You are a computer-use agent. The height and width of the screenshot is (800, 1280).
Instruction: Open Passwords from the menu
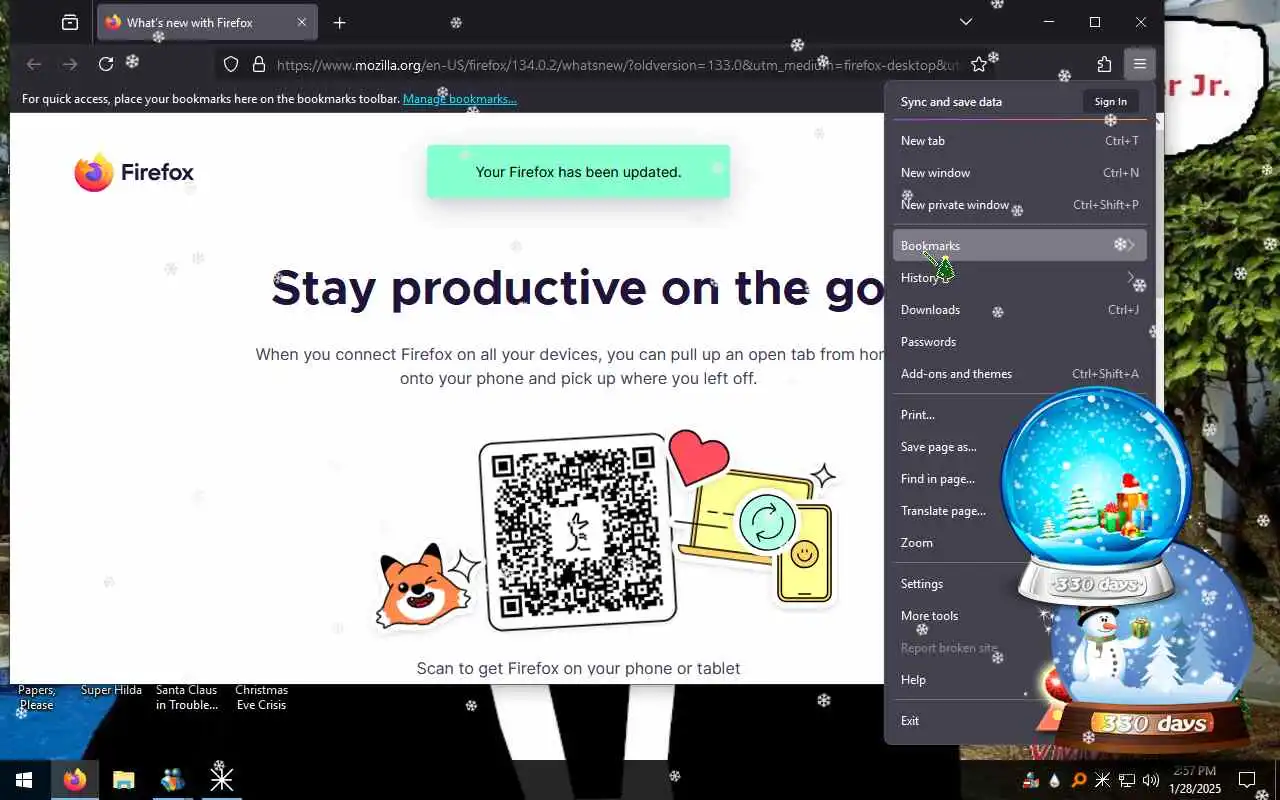(x=1019, y=342)
